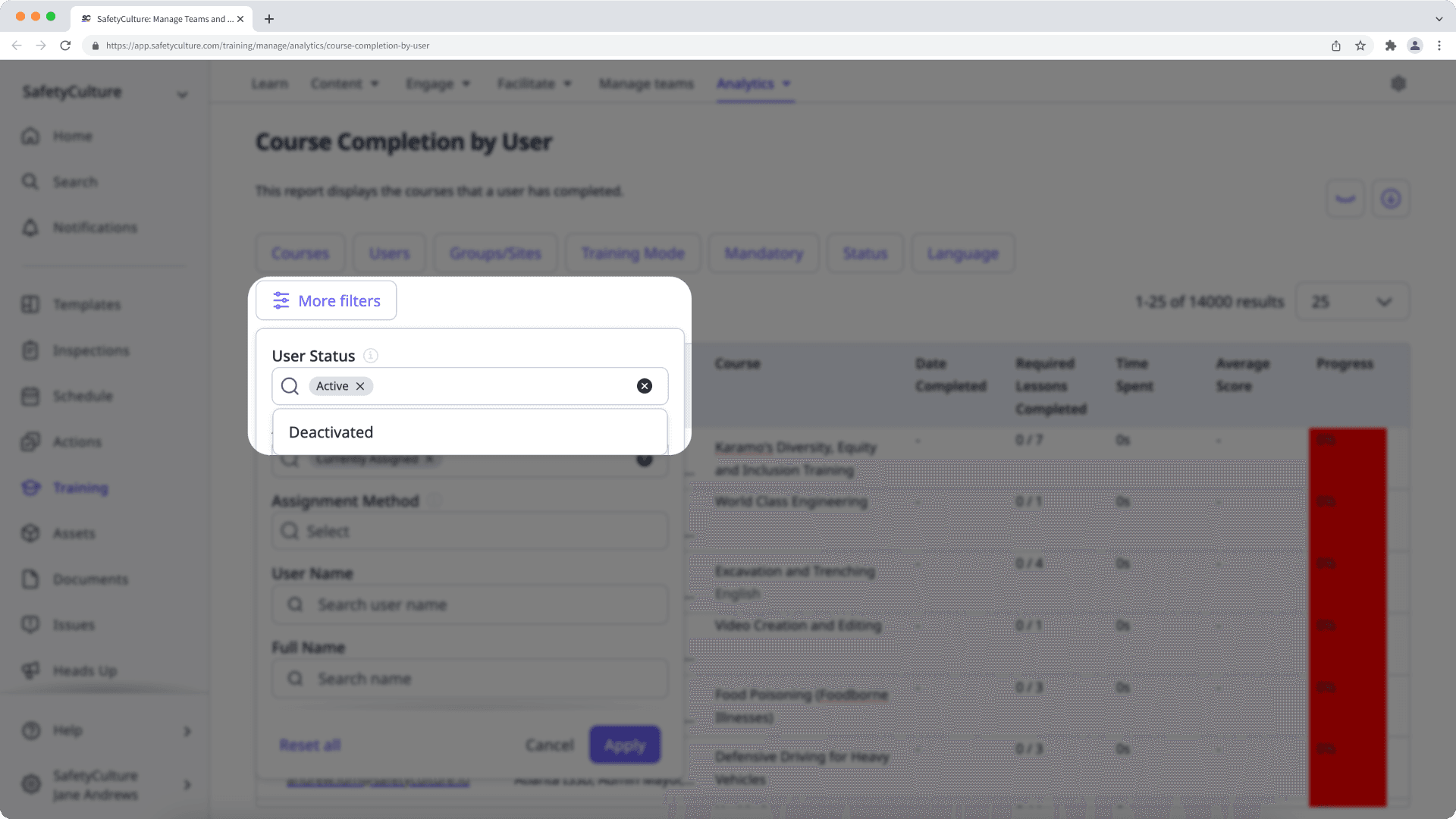Click Apply to save the filters
This screenshot has width=1456, height=819.
click(x=624, y=745)
